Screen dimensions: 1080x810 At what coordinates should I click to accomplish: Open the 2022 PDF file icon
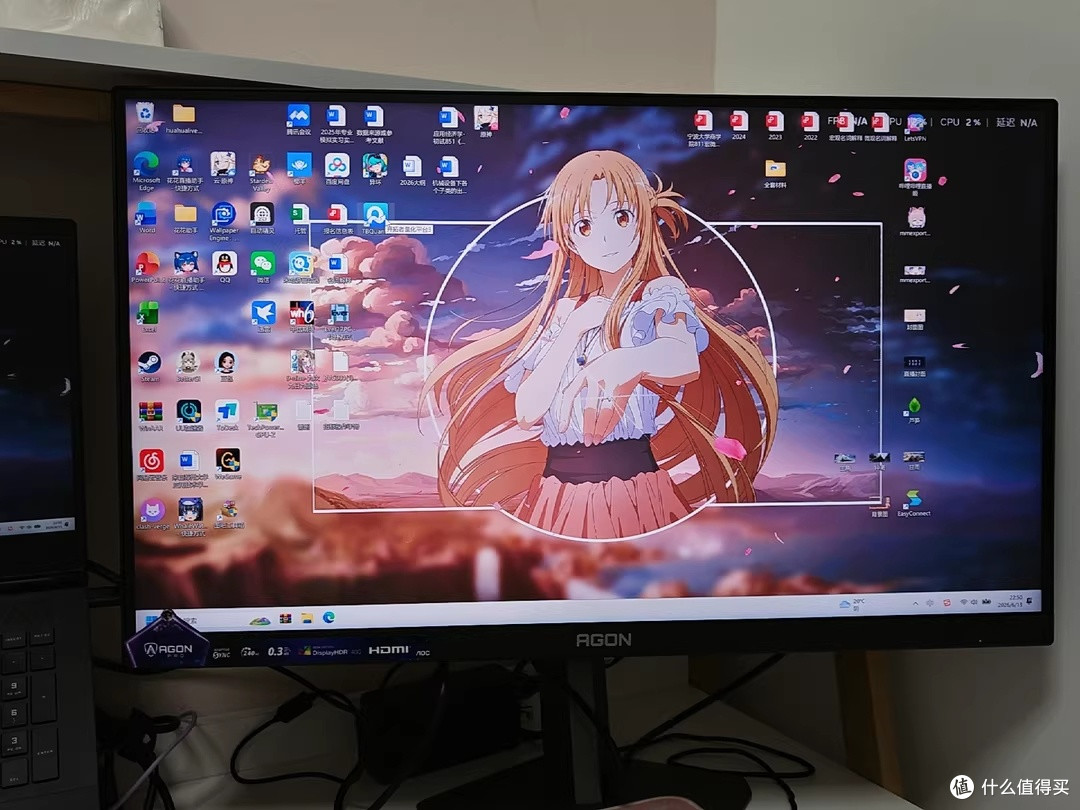coord(811,125)
